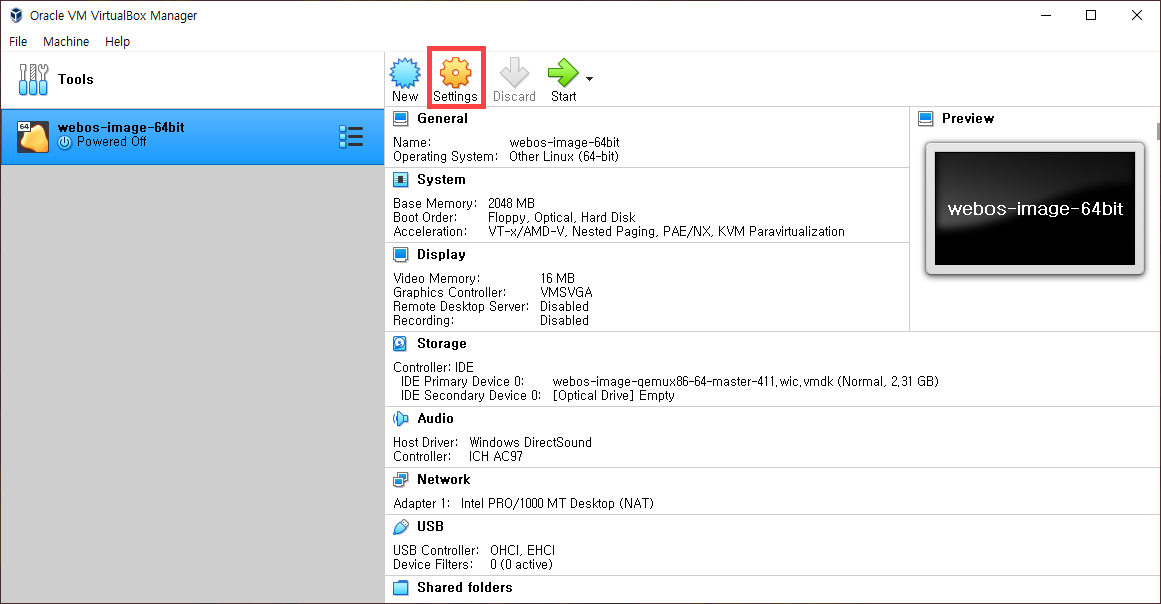Click the '0 (0 active)' device filters value

point(521,565)
